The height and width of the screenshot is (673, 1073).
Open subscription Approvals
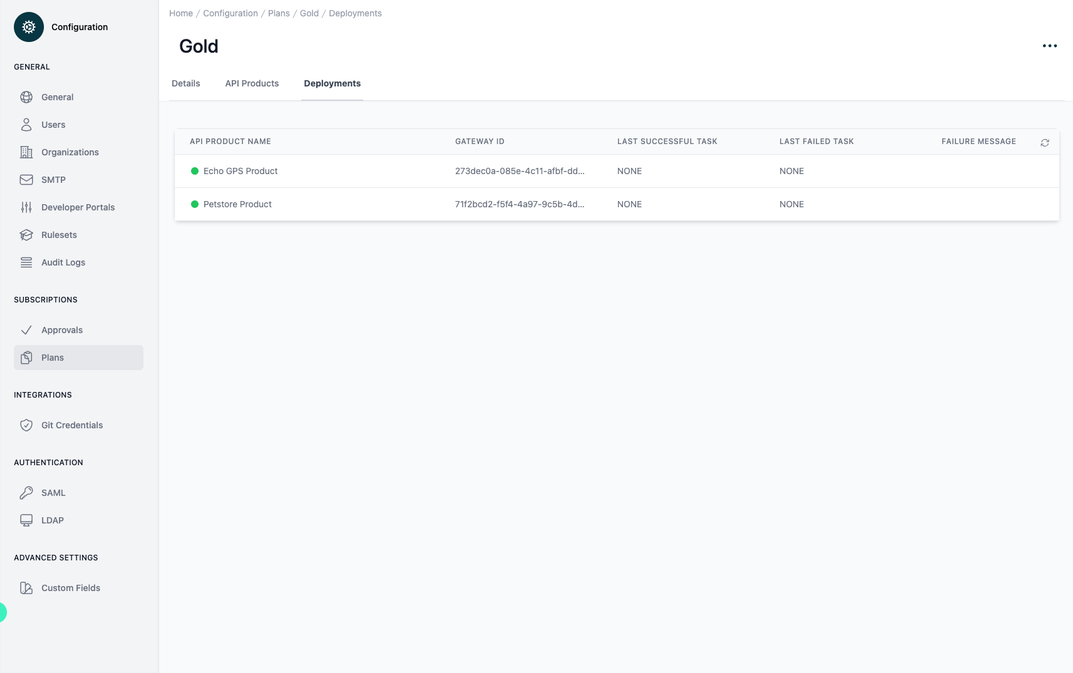tap(61, 330)
